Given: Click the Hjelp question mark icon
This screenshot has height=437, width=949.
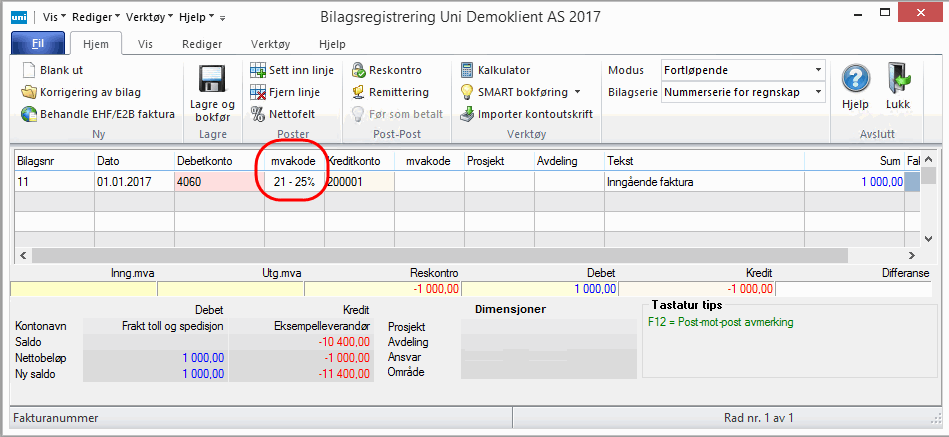Looking at the screenshot, I should point(855,80).
